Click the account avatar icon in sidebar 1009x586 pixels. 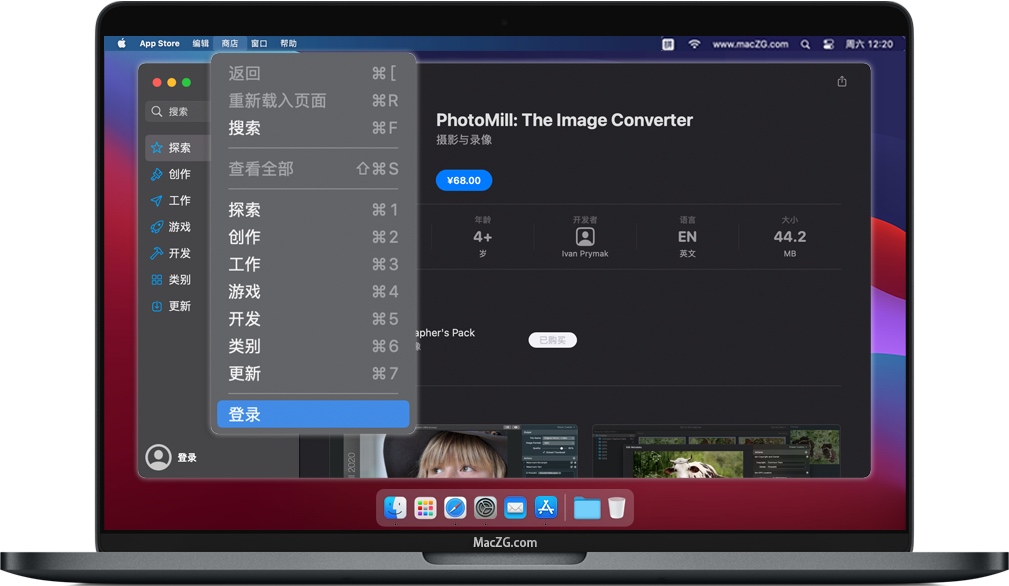point(158,457)
